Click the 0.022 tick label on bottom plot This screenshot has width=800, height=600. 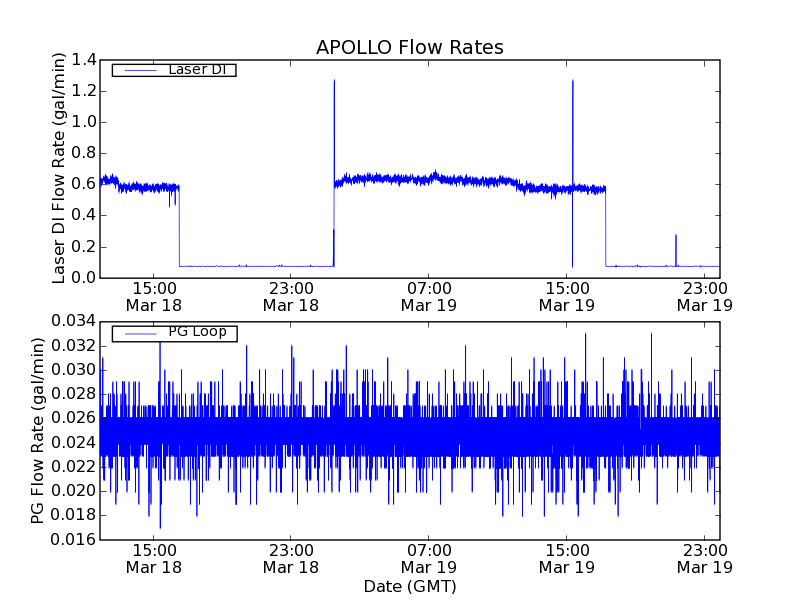[x=73, y=466]
